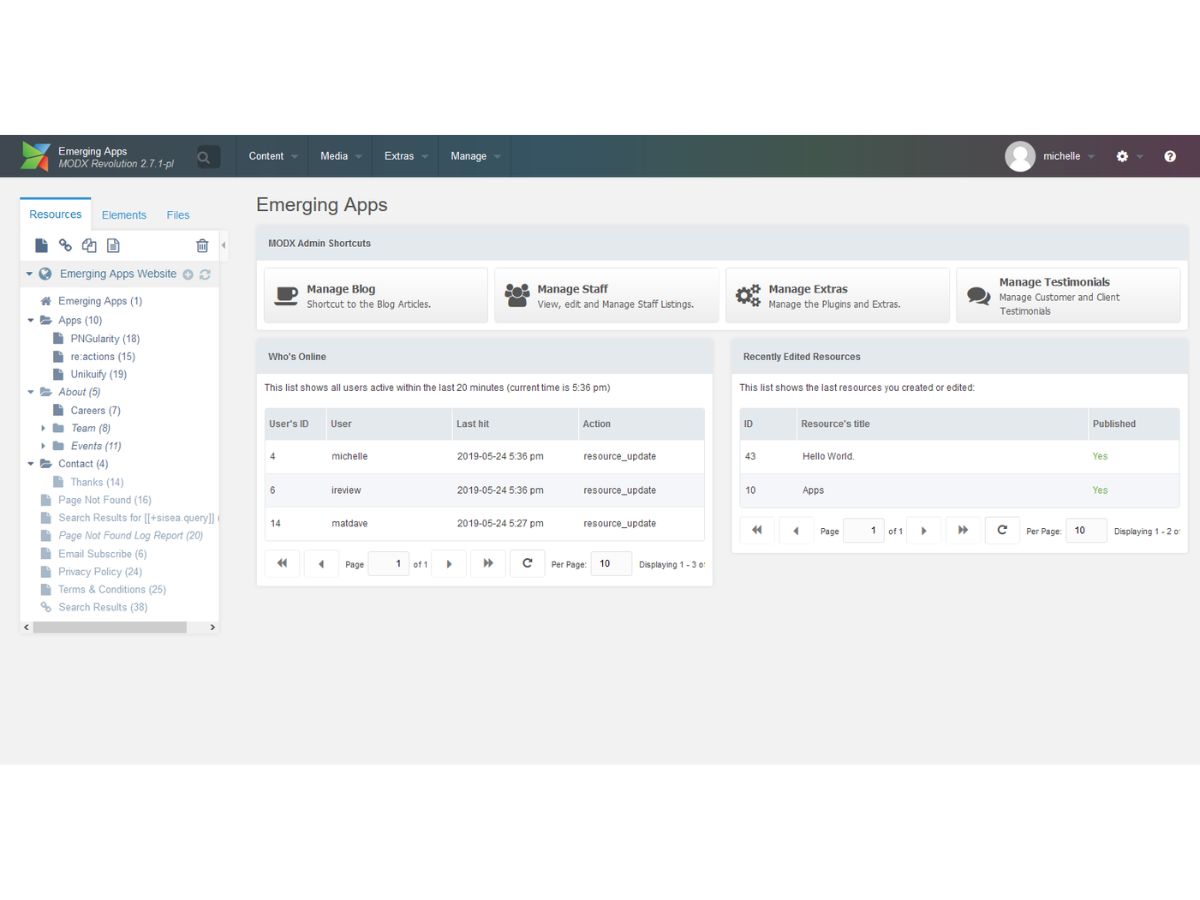The width and height of the screenshot is (1200, 900).
Task: Expand the Events (11) folder
Action: point(44,446)
